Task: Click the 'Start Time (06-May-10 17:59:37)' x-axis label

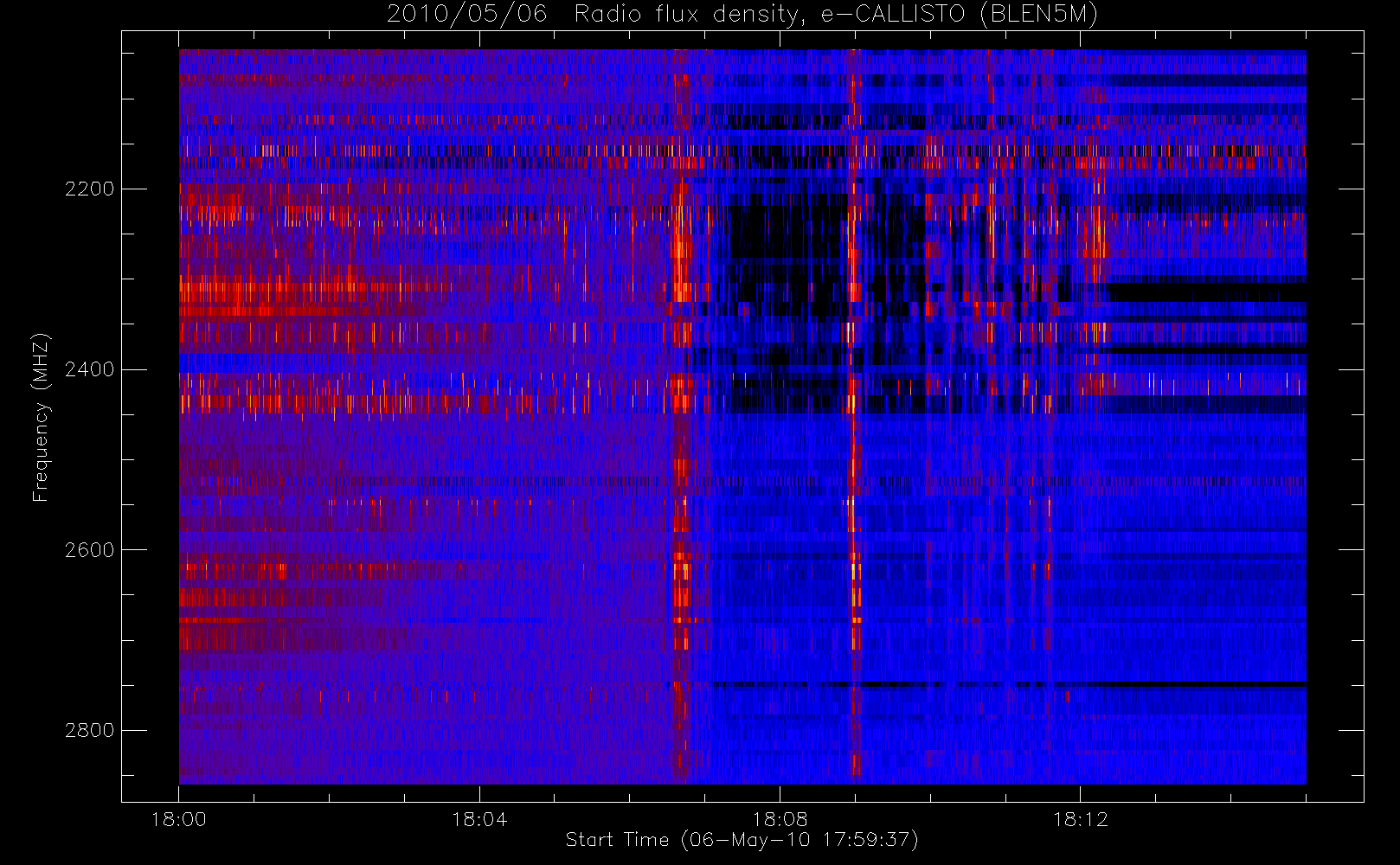Action: tap(742, 840)
